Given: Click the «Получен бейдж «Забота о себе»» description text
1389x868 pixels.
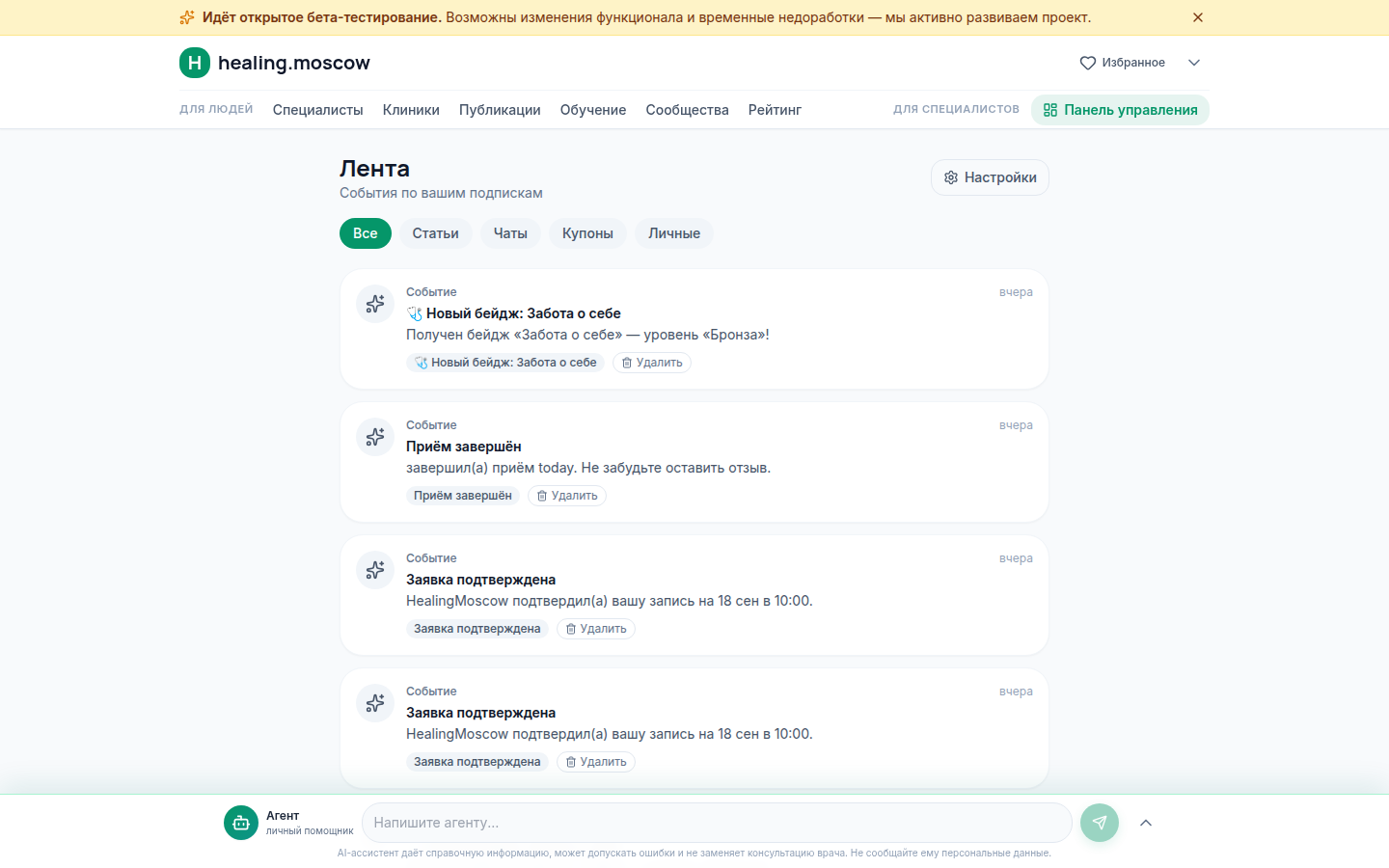Looking at the screenshot, I should point(587,335).
